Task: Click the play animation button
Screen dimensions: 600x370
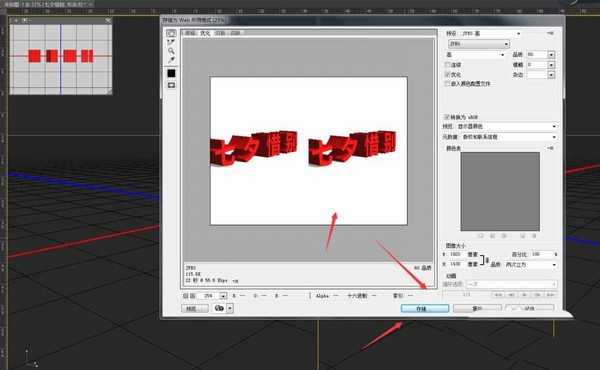Action: pos(524,295)
